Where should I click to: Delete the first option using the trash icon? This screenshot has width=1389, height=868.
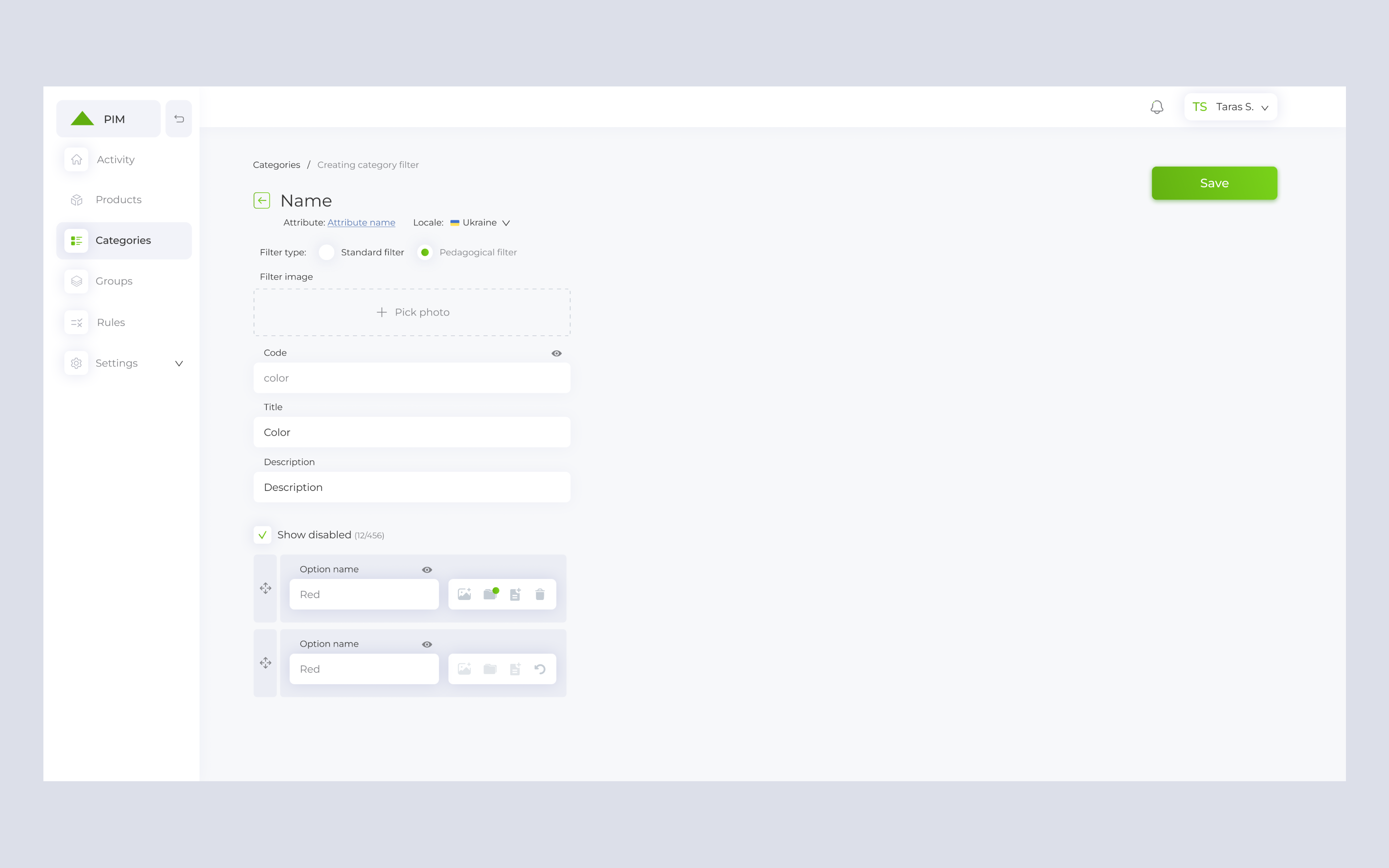click(540, 594)
